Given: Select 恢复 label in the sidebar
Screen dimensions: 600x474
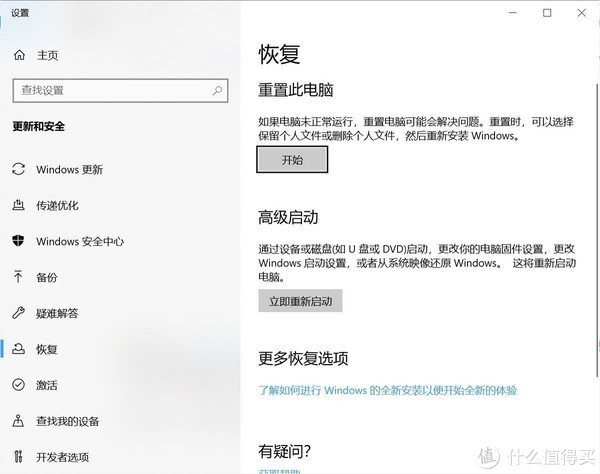Looking at the screenshot, I should (47, 349).
